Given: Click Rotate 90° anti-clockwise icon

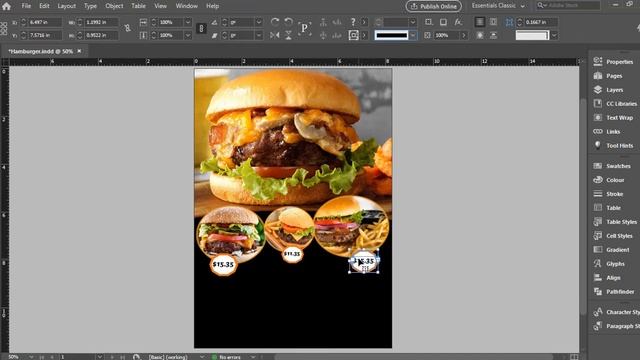Looking at the screenshot, I should coord(288,22).
